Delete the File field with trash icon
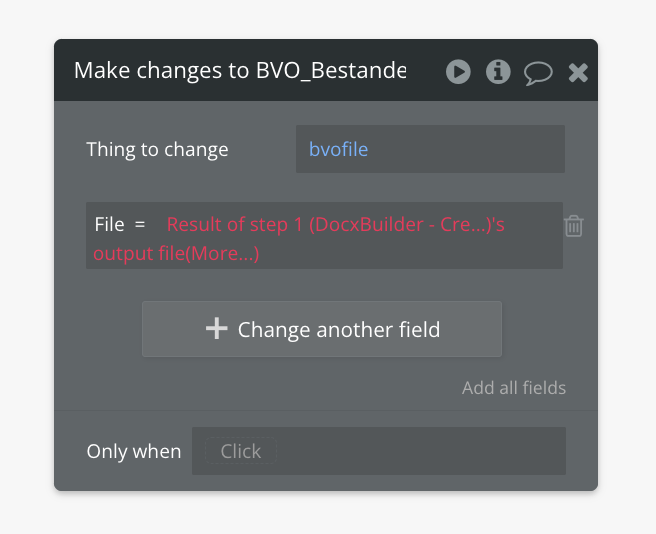 click(x=574, y=226)
